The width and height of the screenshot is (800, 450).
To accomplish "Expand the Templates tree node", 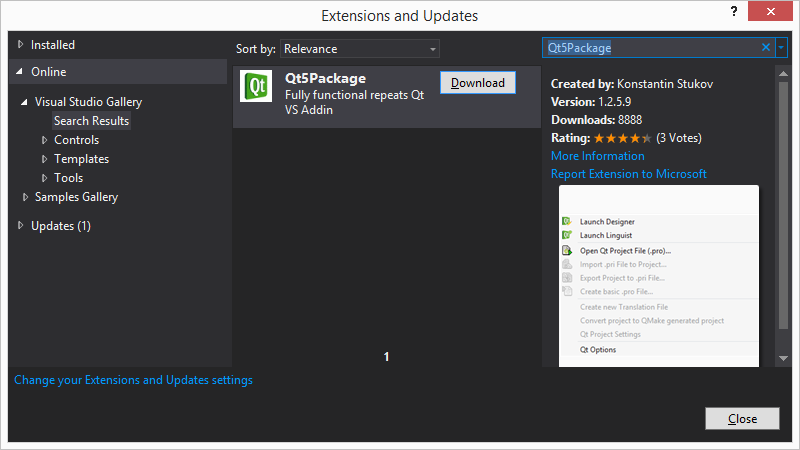I will 44,159.
